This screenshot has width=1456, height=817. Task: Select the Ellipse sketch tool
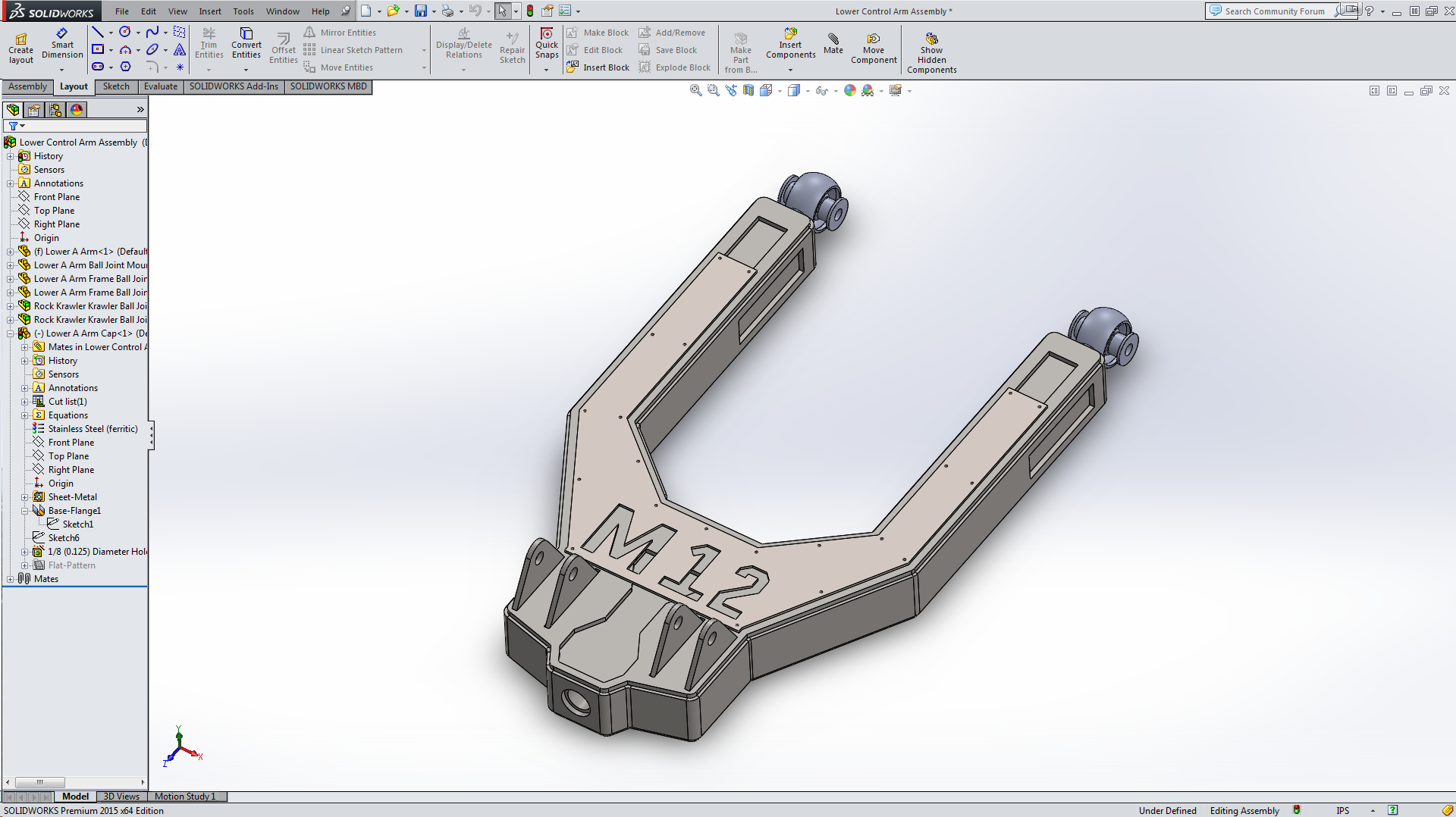(x=152, y=49)
